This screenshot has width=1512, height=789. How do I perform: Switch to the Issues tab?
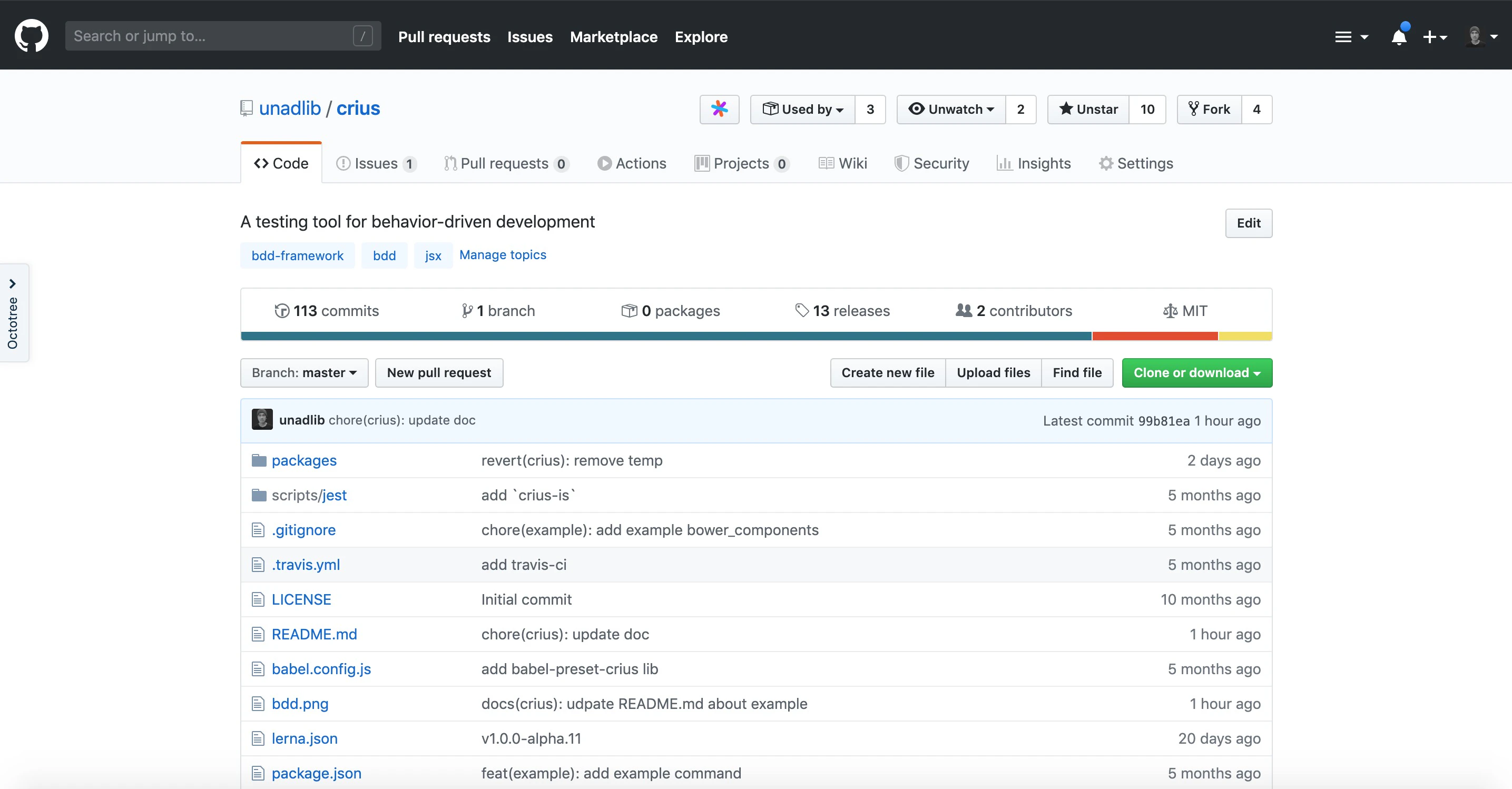[x=376, y=164]
